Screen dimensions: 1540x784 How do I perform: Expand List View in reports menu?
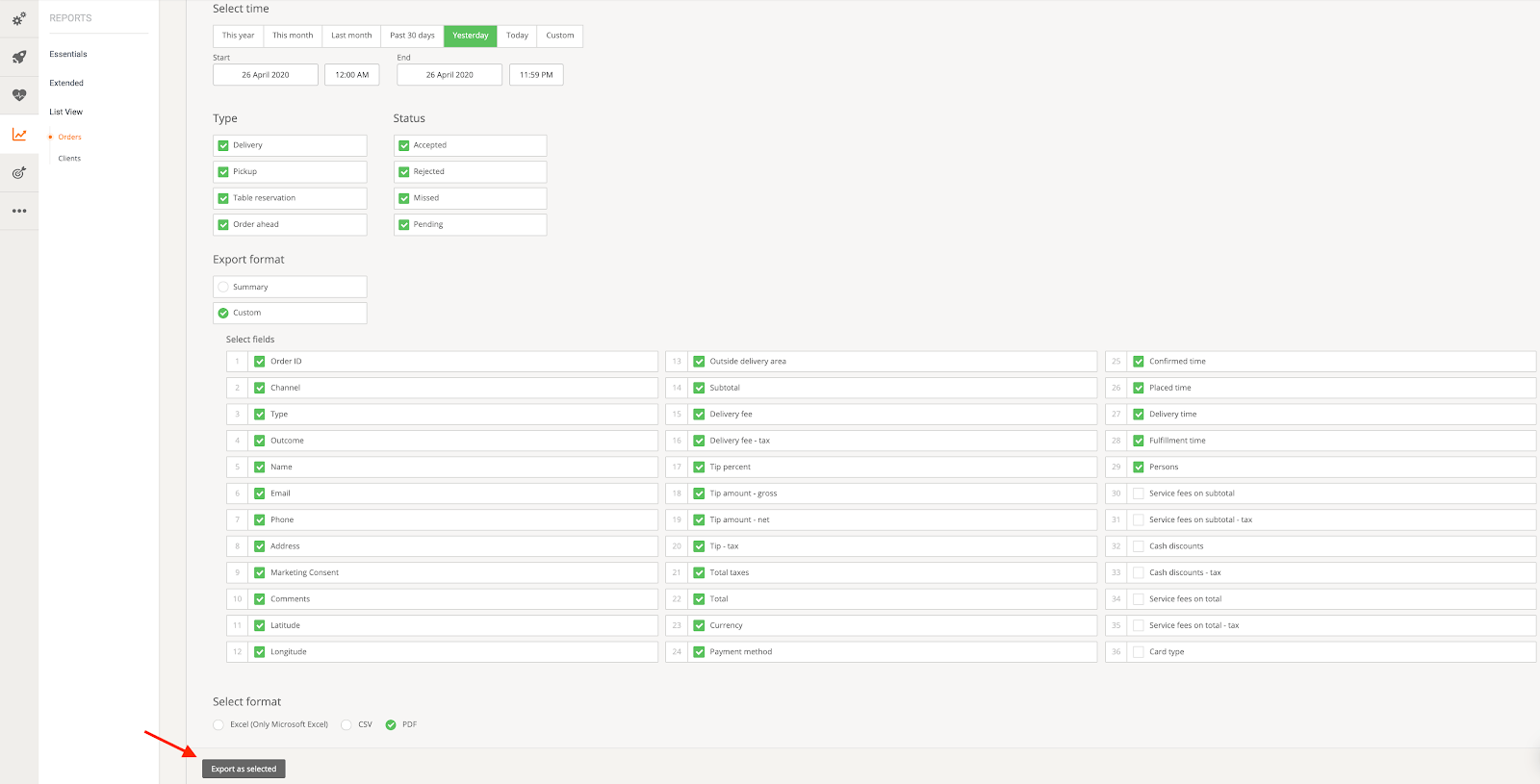66,112
